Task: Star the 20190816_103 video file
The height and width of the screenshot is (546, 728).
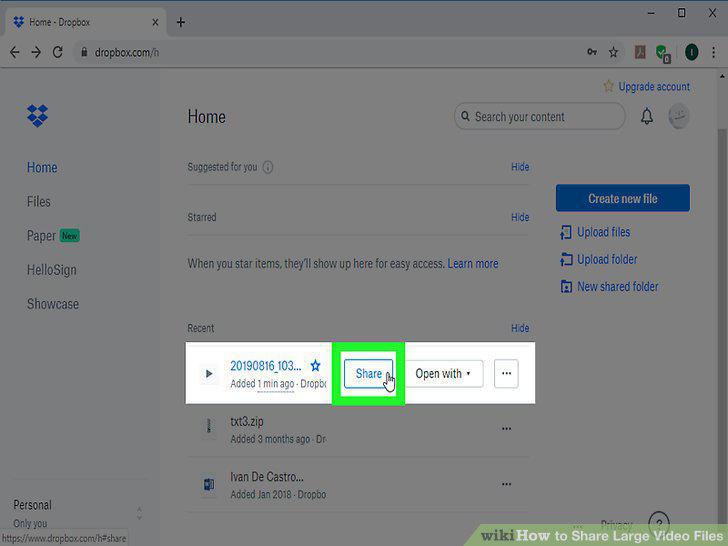Action: (315, 366)
